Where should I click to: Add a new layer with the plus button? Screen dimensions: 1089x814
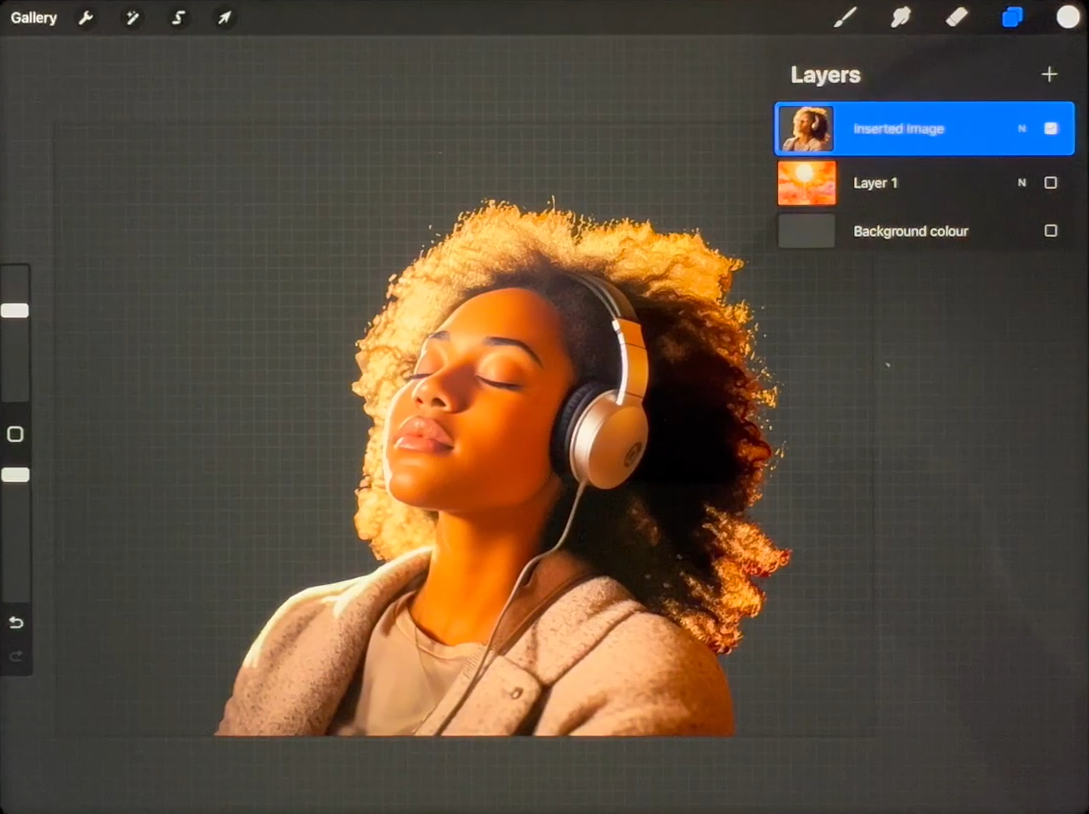click(1049, 74)
